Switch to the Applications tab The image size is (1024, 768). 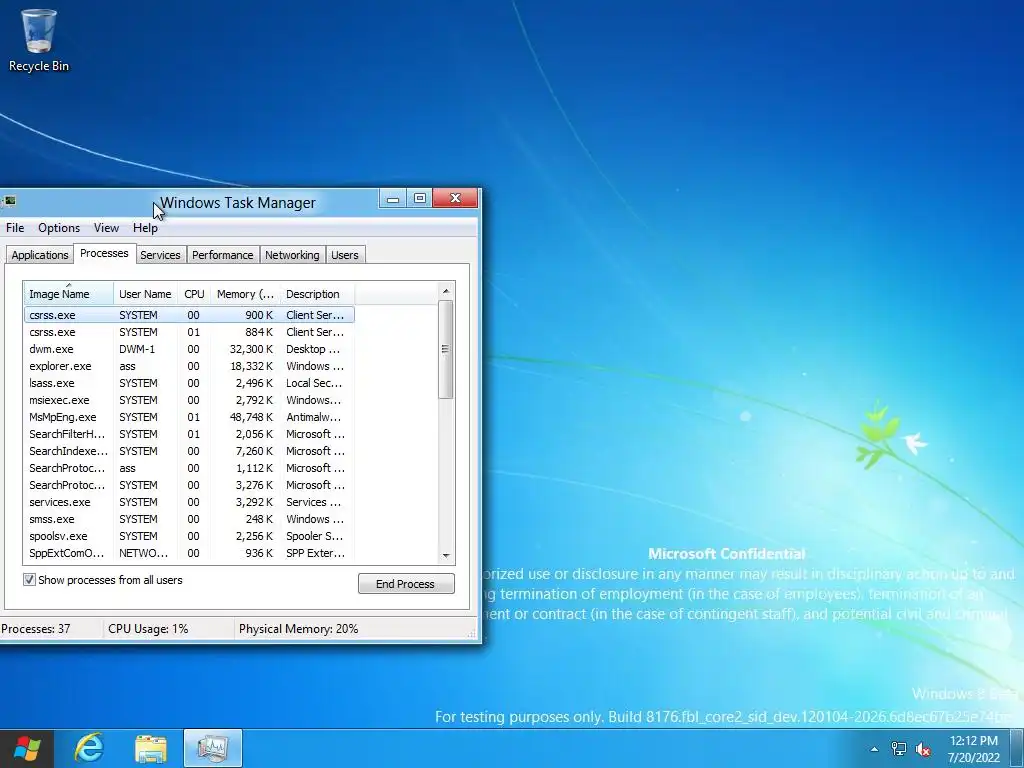point(40,255)
